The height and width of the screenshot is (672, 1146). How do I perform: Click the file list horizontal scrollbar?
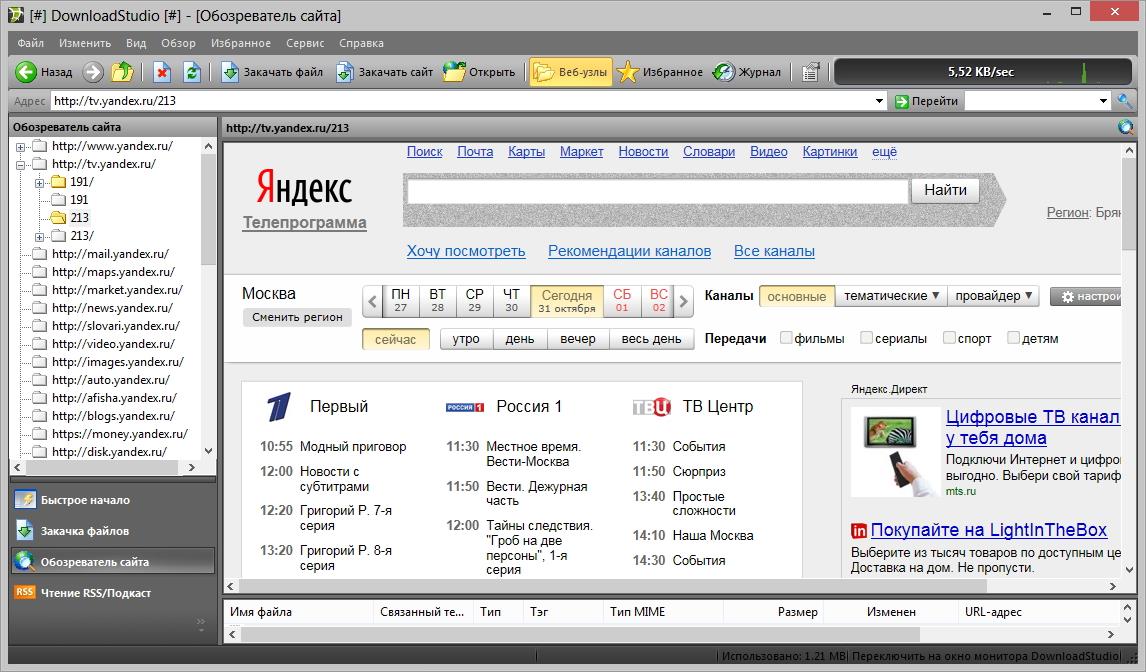tap(578, 635)
